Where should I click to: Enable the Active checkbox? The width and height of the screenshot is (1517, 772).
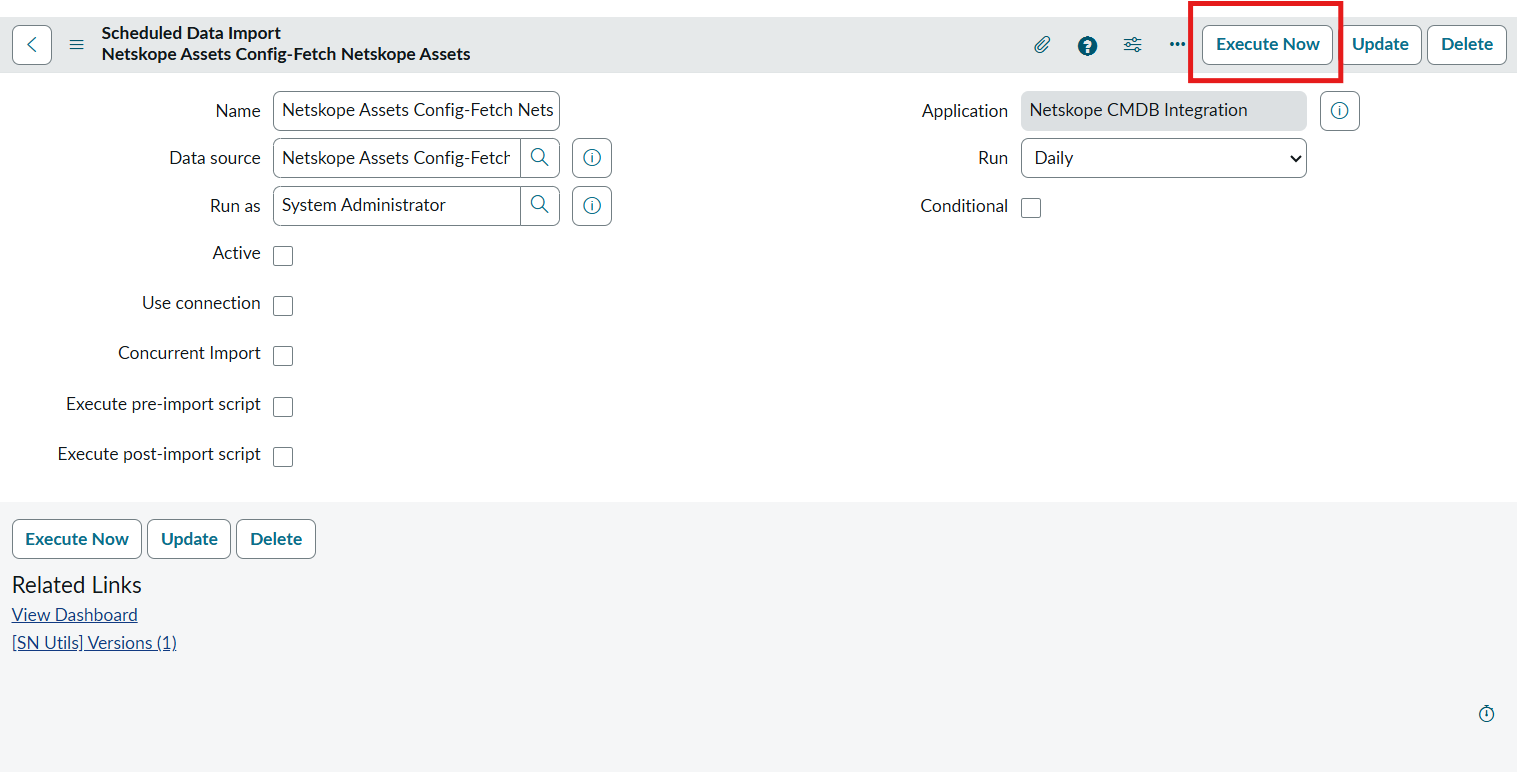click(x=283, y=256)
